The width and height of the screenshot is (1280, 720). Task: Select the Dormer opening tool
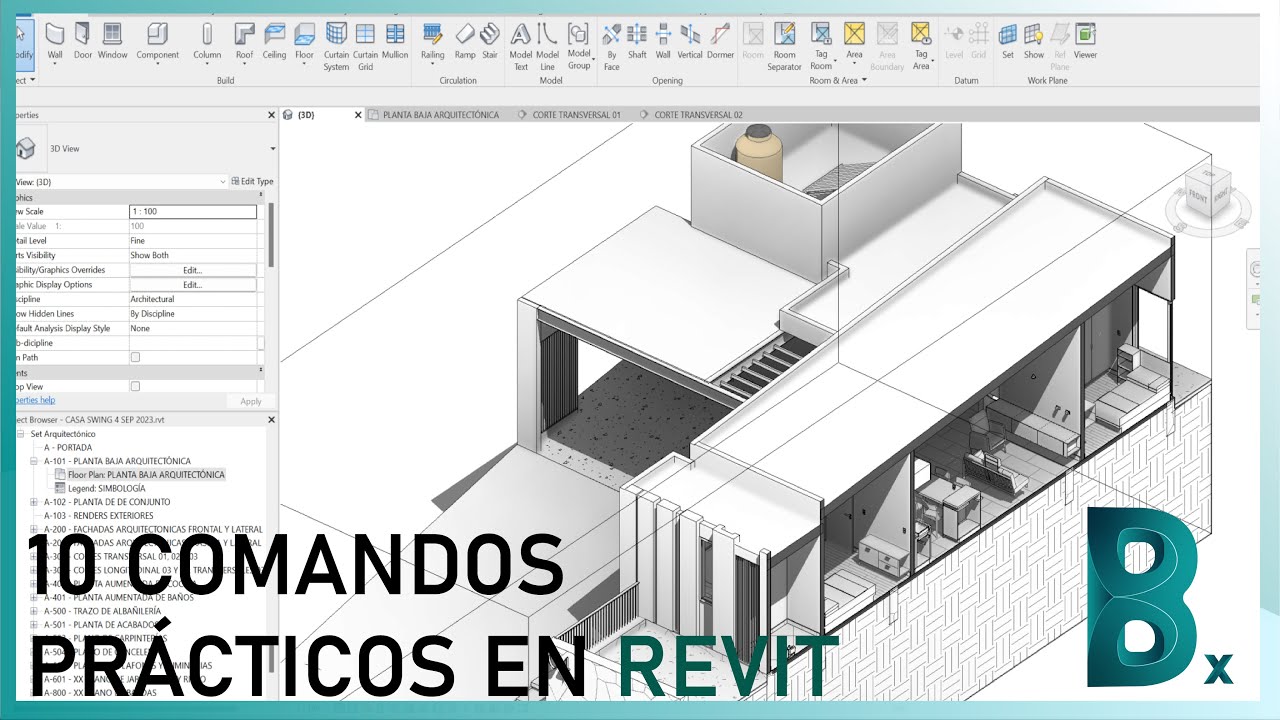pyautogui.click(x=720, y=41)
